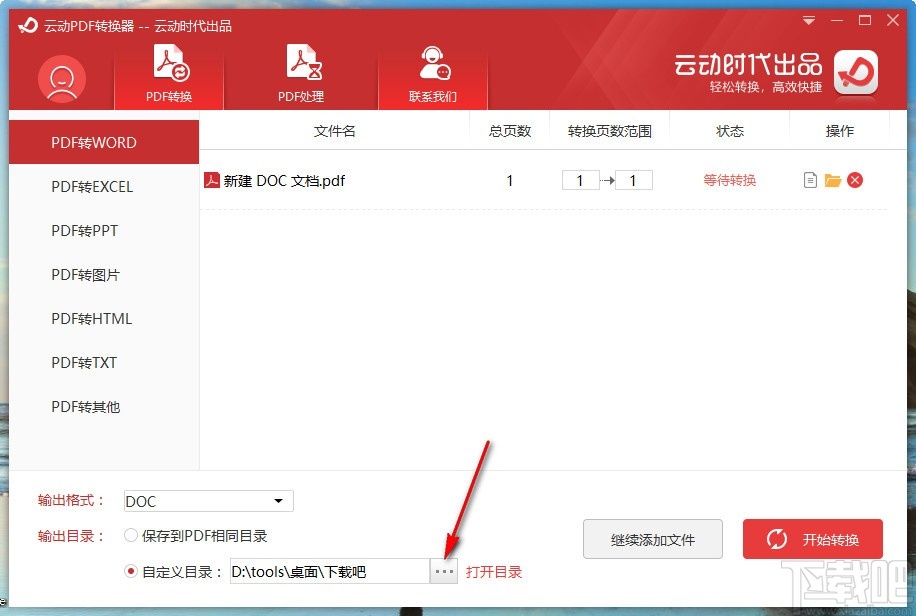Click 等待转换 status for the PDF file
The image size is (916, 616).
point(729,180)
